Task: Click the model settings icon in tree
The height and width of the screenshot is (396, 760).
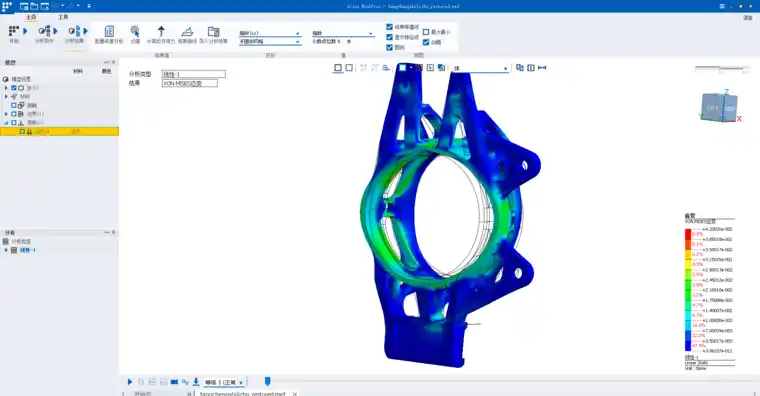Action: pyautogui.click(x=6, y=79)
